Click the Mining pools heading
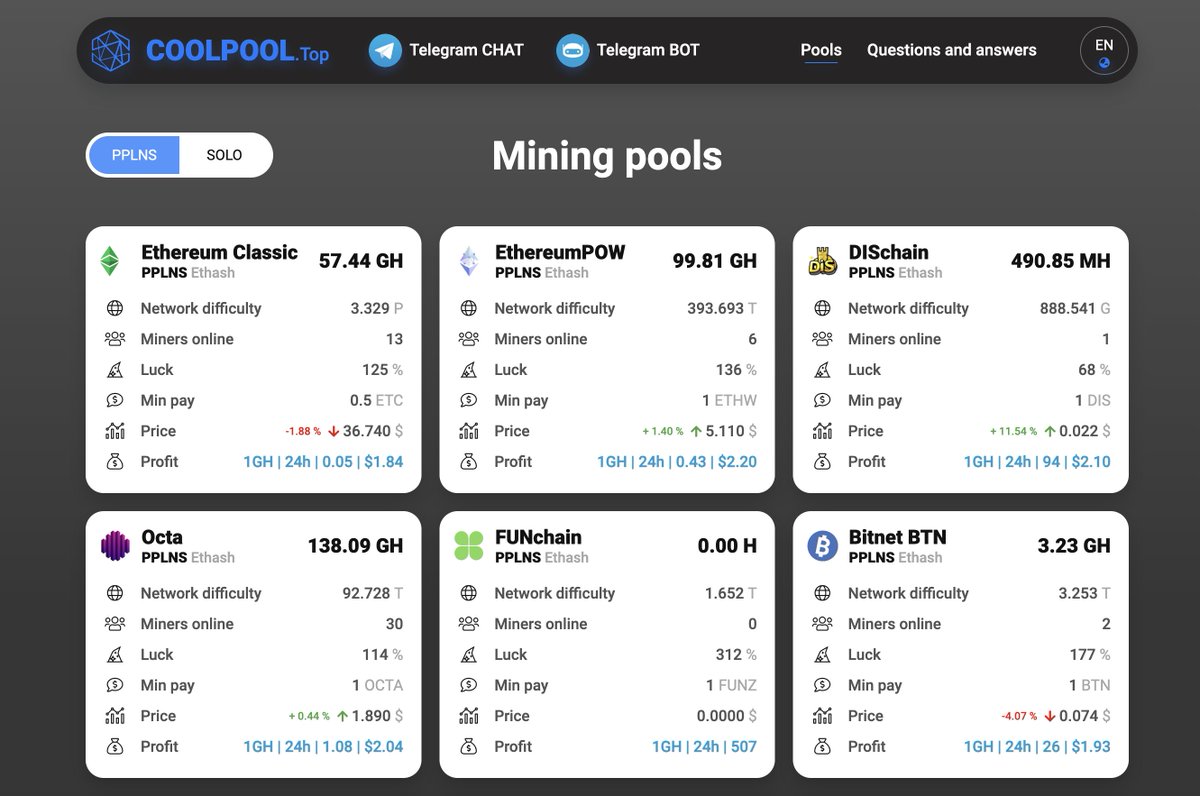Screen dimensions: 1200x796 tap(607, 156)
